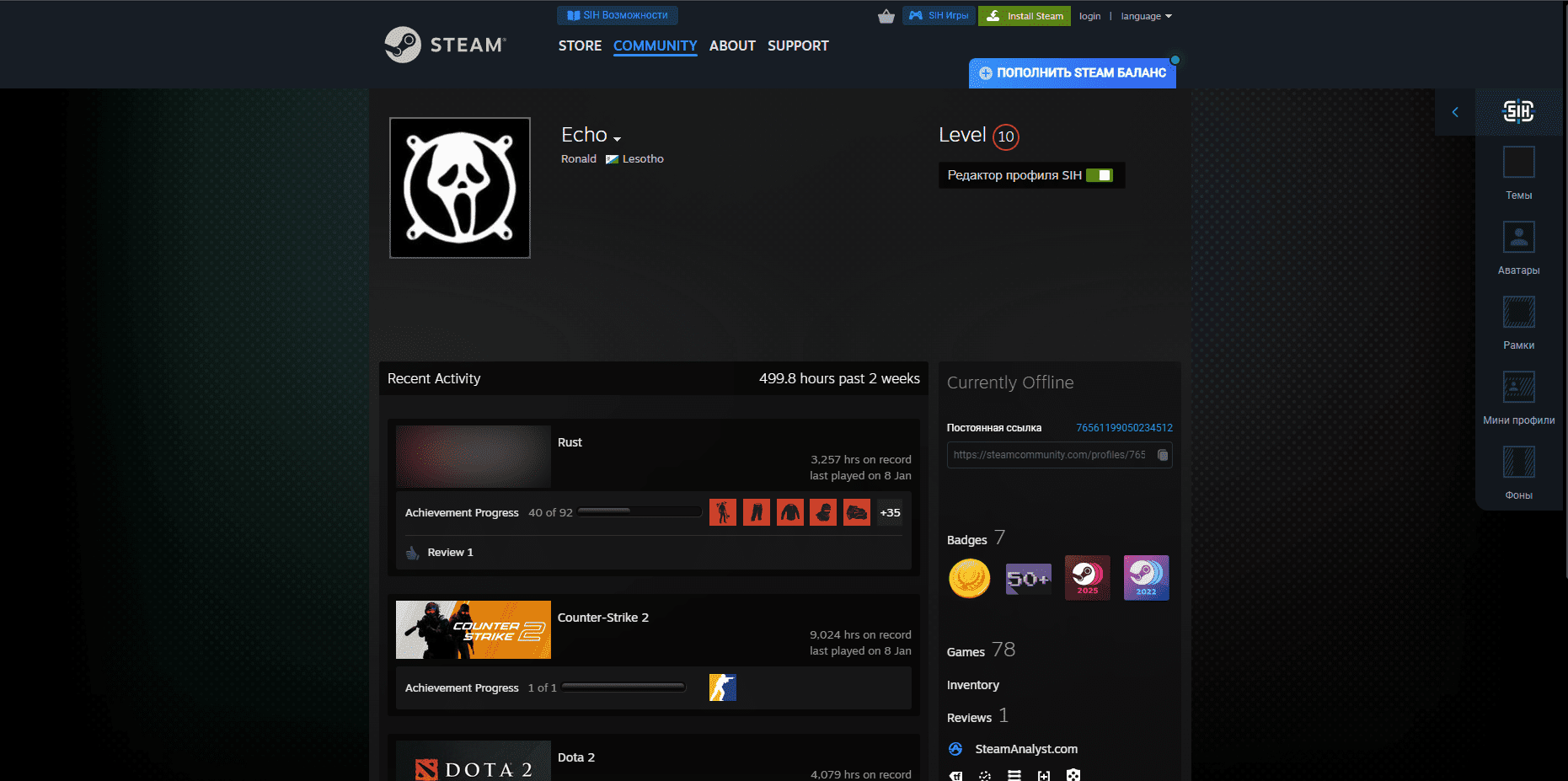Collapse the SIH panel with the chevron arrow
Viewport: 1568px width, 781px height.
click(x=1454, y=111)
